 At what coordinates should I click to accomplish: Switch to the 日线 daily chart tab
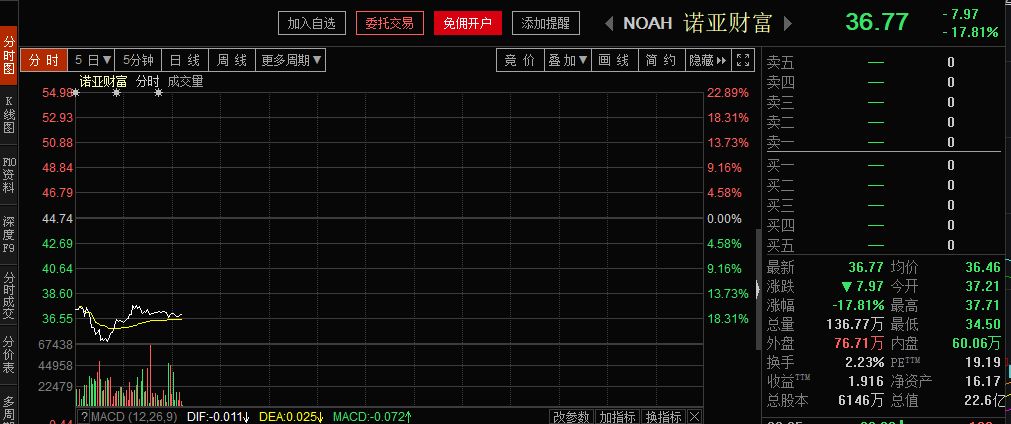point(184,61)
